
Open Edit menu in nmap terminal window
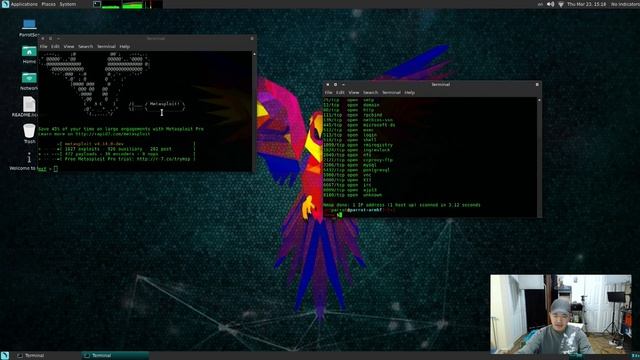point(340,93)
